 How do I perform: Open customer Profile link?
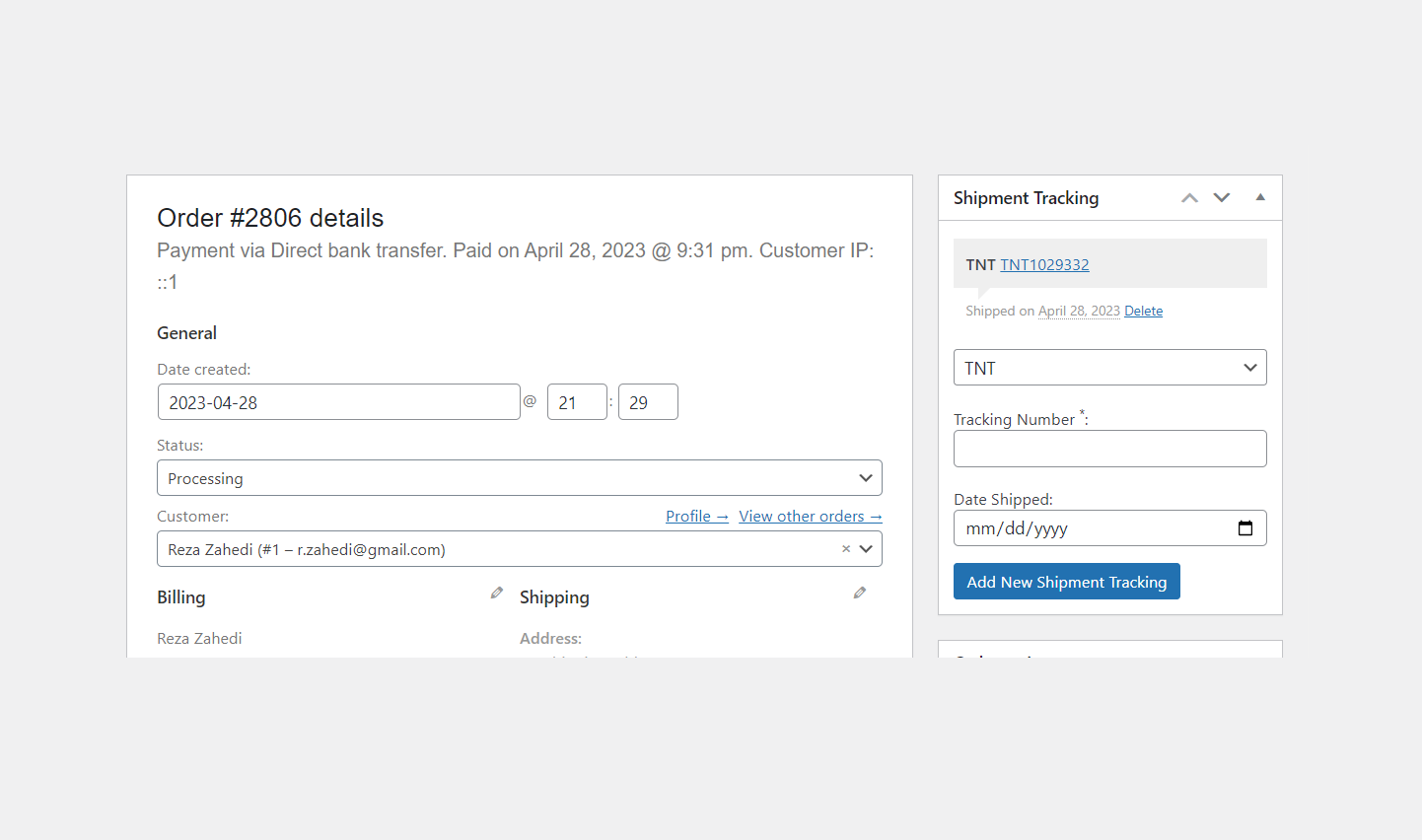pyautogui.click(x=697, y=516)
